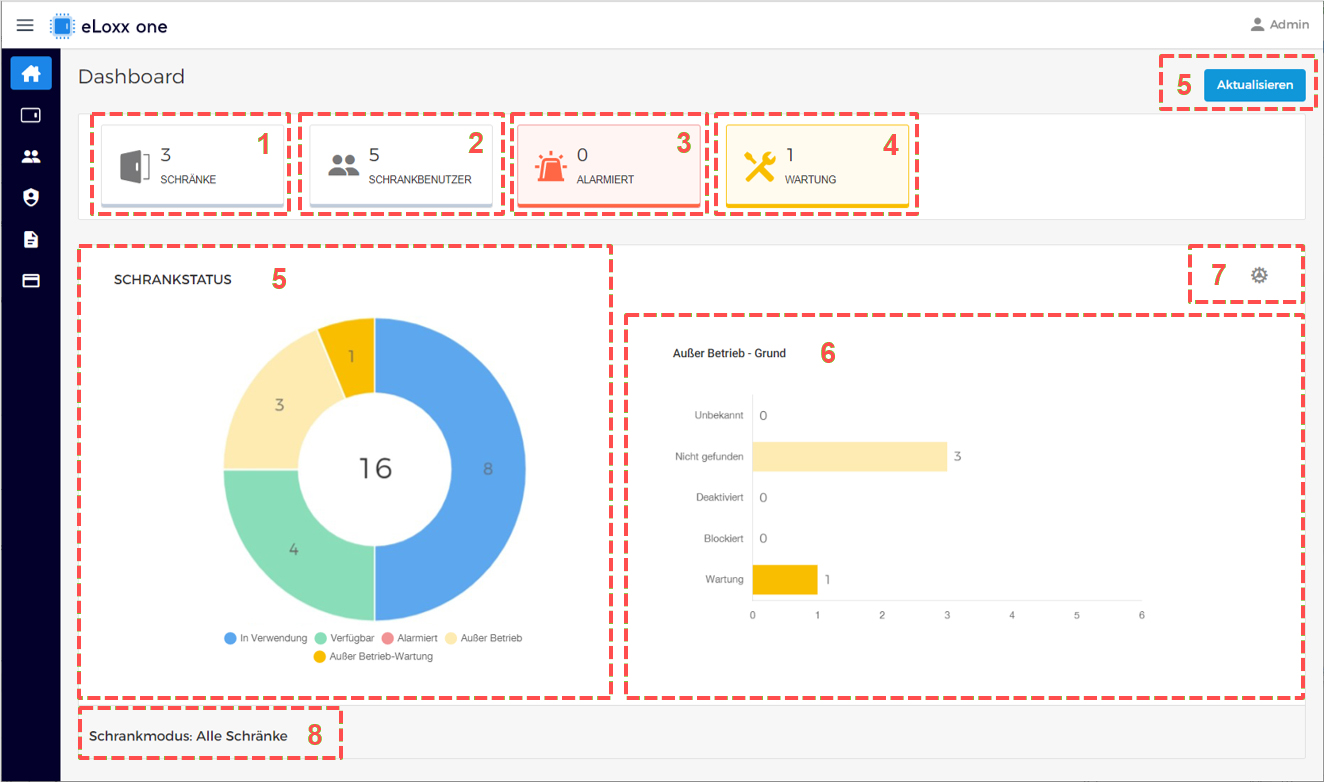This screenshot has width=1324, height=782.
Task: Toggle 'Alarmiert' legend entry in chart
Action: [412, 638]
